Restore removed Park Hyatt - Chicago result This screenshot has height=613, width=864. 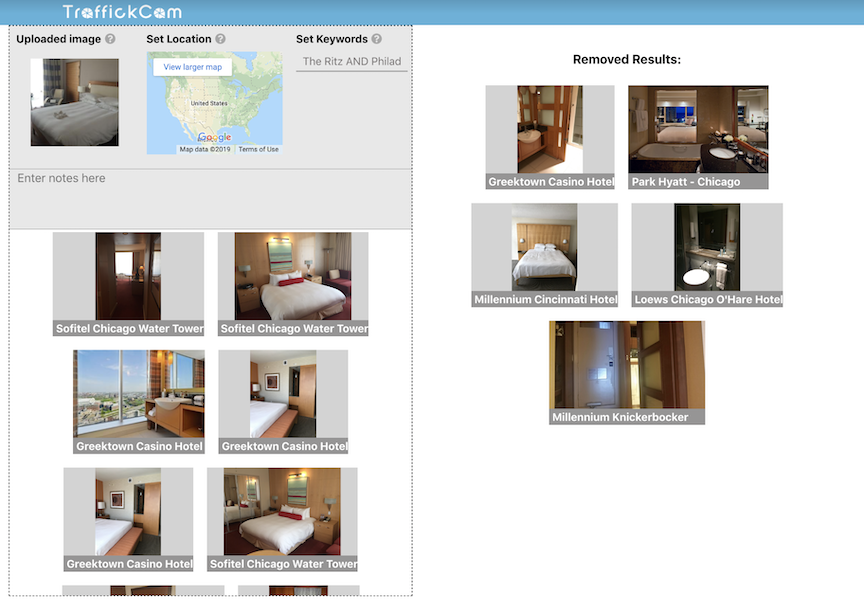698,137
